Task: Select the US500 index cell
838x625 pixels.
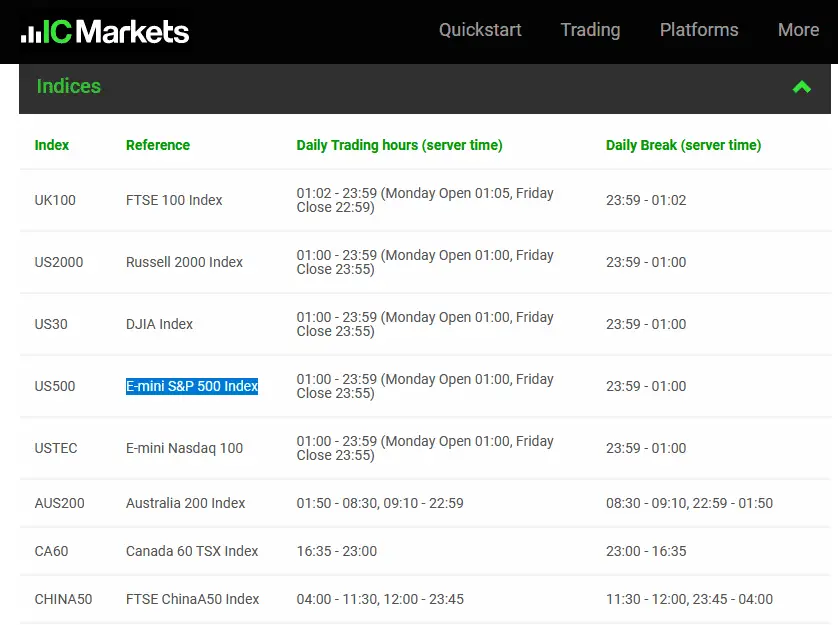Action: pos(55,386)
